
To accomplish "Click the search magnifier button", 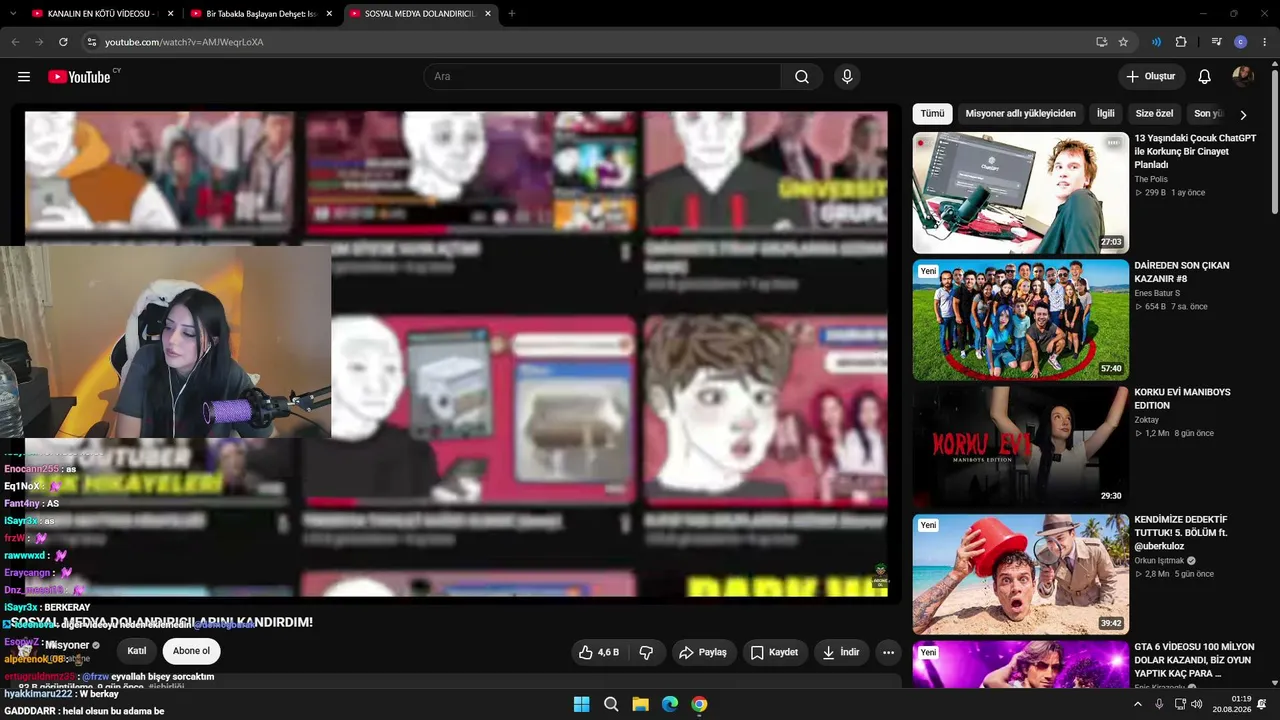I will [x=802, y=77].
